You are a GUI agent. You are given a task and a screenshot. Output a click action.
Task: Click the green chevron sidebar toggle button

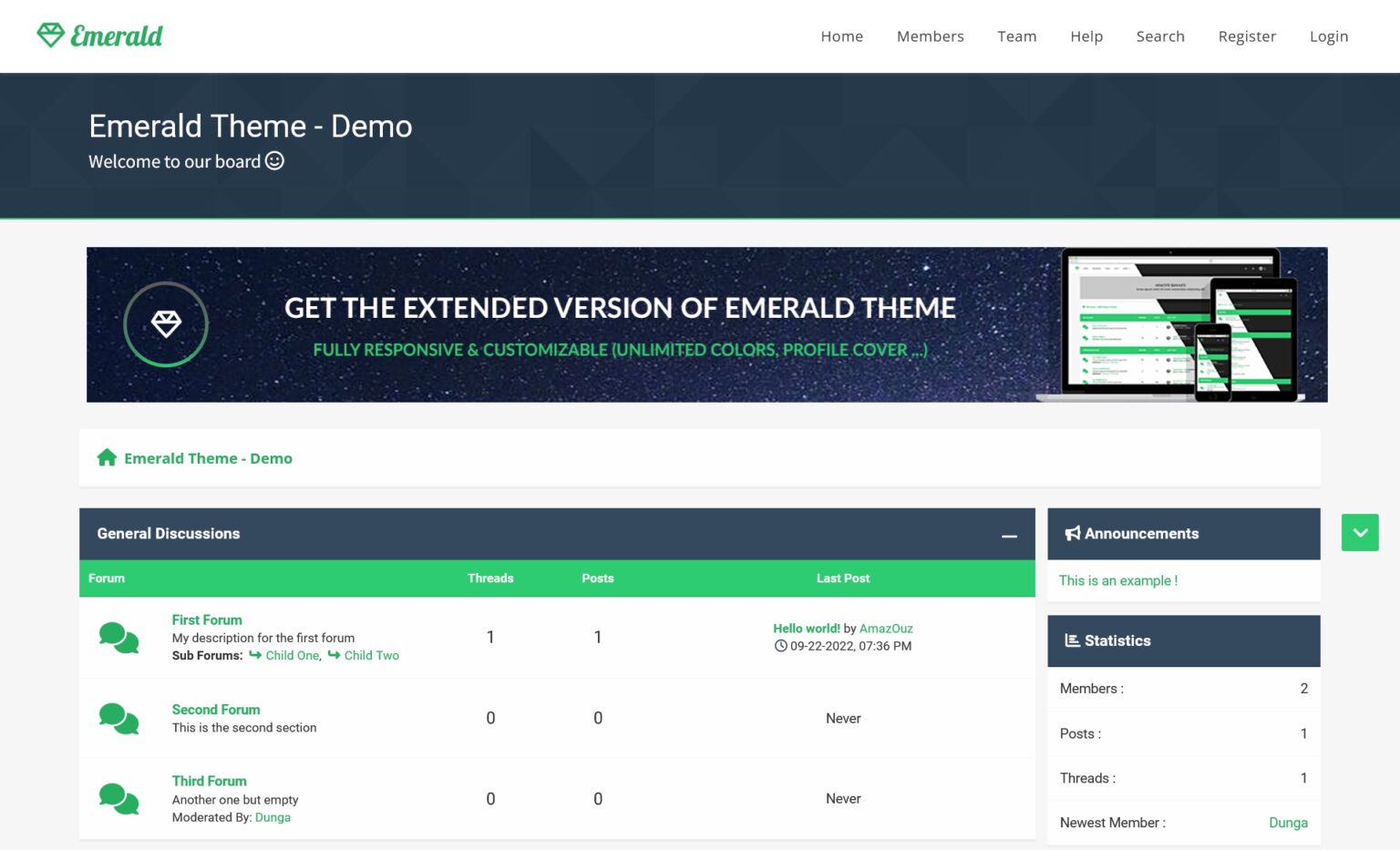point(1360,533)
